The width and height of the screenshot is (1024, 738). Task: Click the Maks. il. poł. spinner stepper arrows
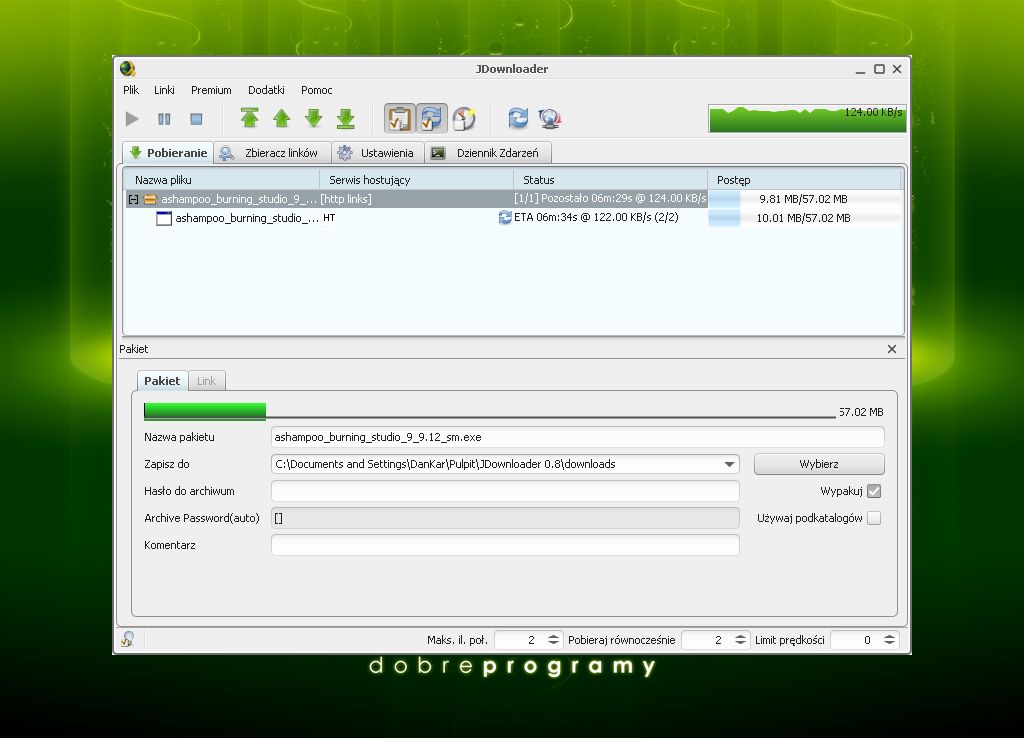pos(553,640)
